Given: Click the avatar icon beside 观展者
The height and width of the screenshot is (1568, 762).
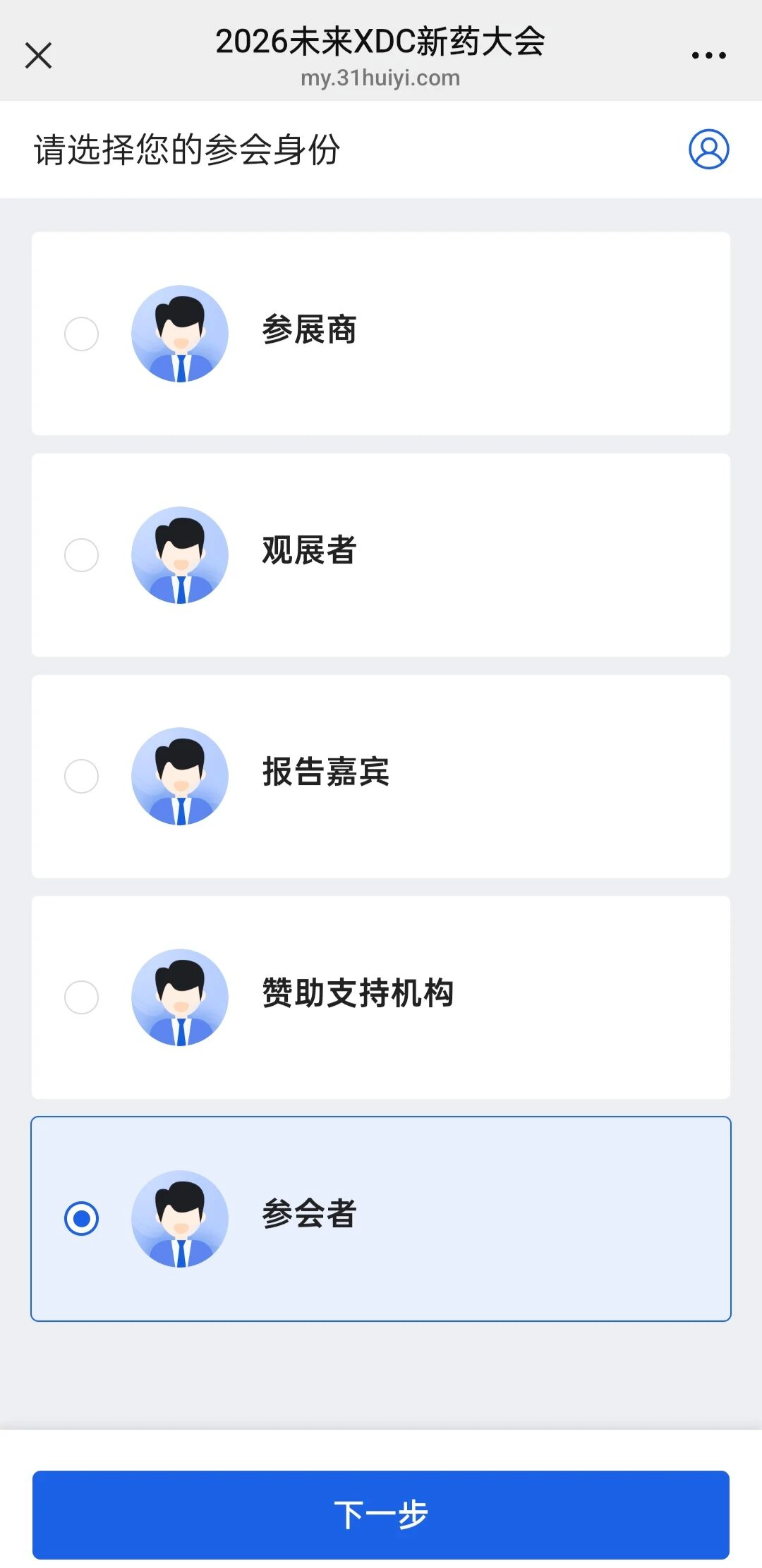Looking at the screenshot, I should pos(180,555).
